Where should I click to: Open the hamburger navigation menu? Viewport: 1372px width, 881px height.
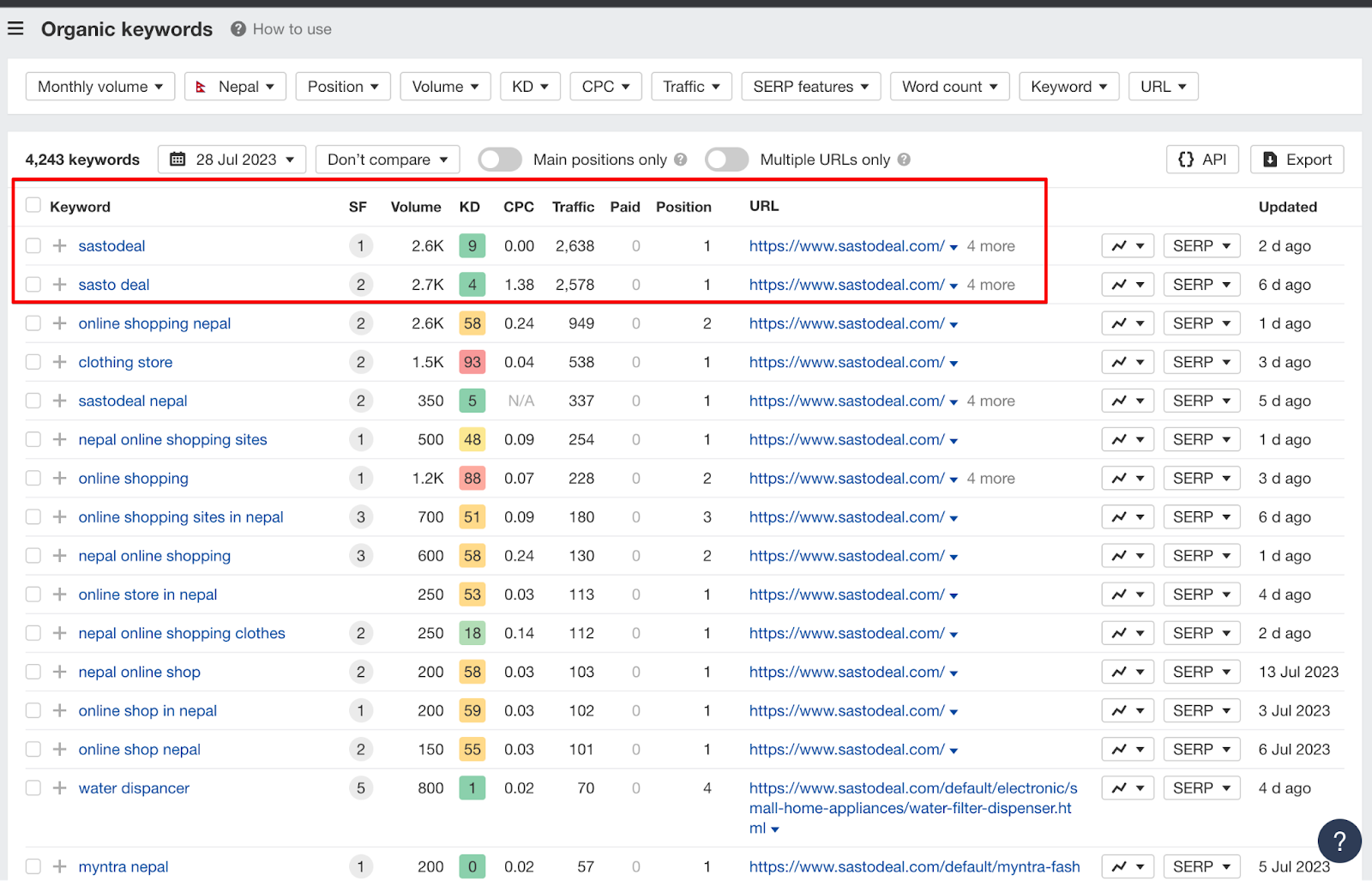15,29
